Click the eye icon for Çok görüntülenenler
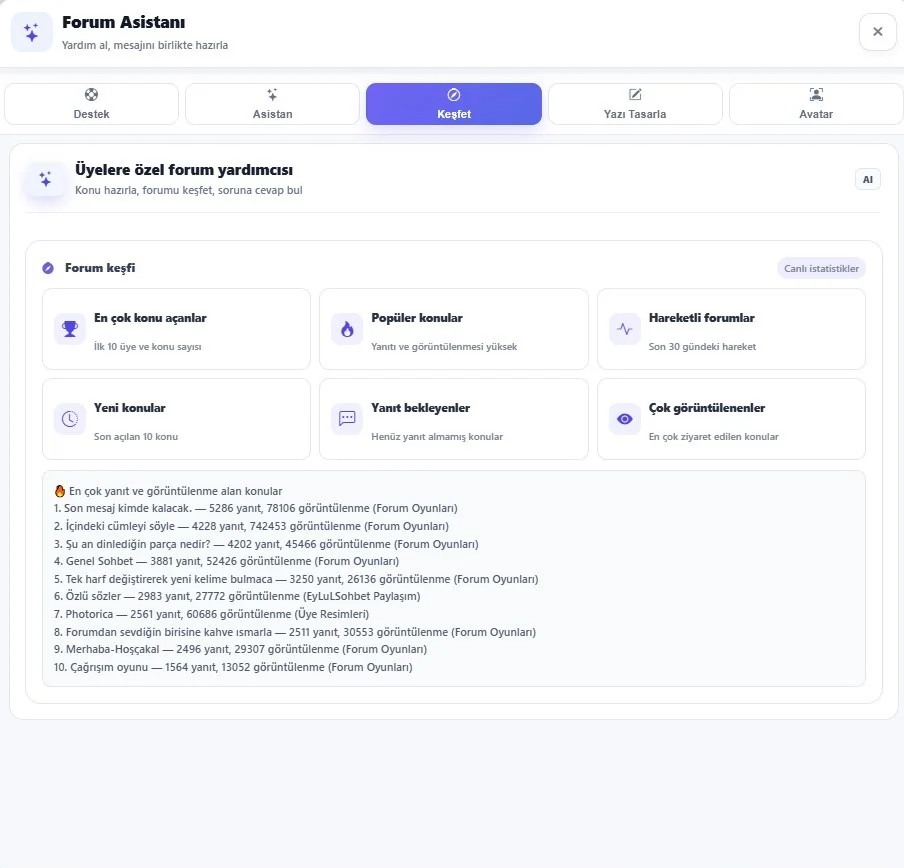904x868 pixels. tap(625, 419)
